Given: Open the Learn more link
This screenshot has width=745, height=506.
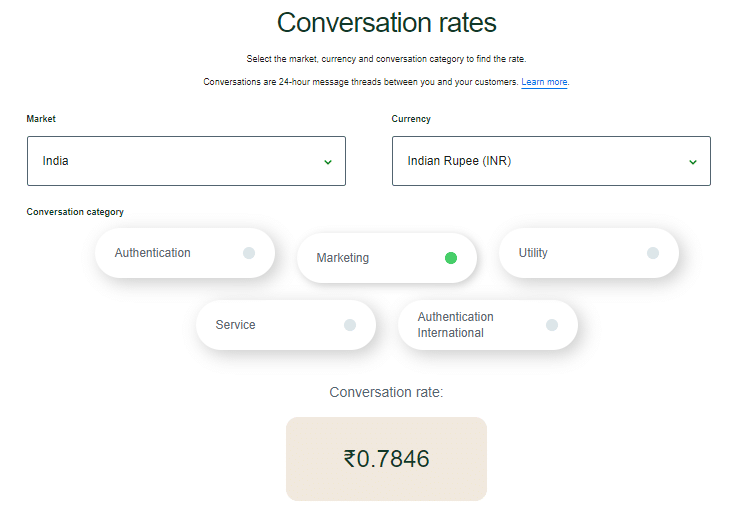Looking at the screenshot, I should tap(544, 82).
